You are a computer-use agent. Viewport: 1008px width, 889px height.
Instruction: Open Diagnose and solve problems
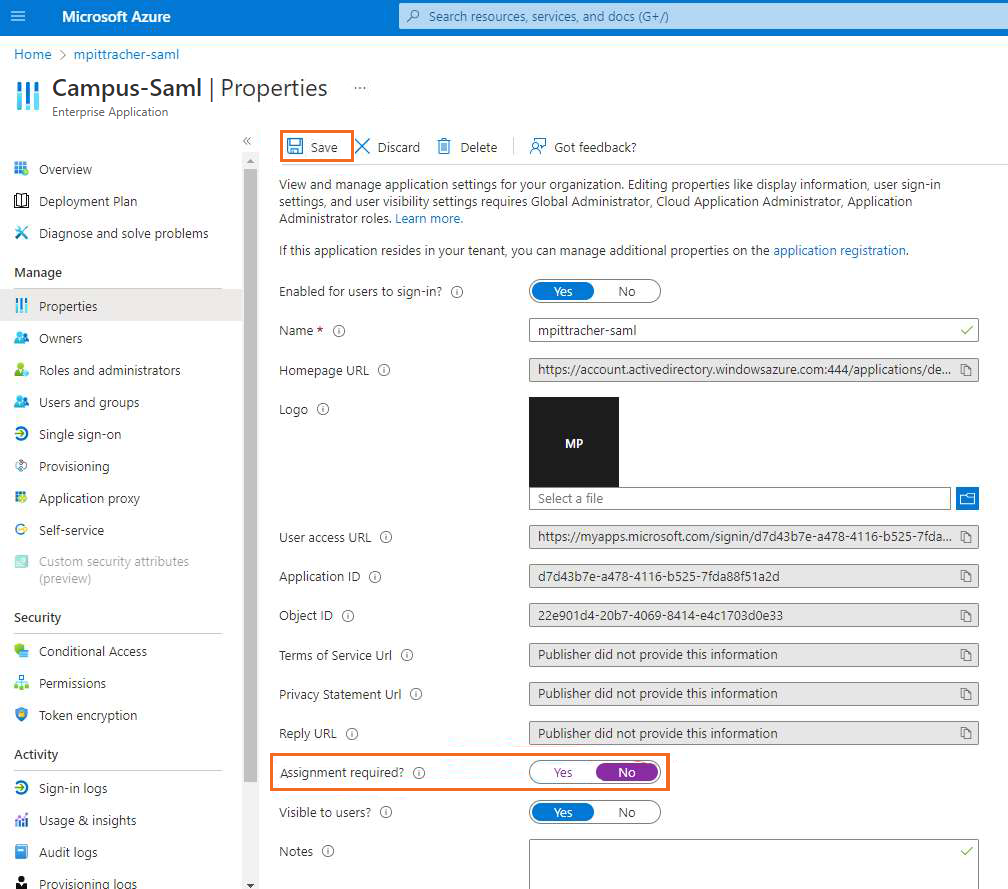(111, 233)
